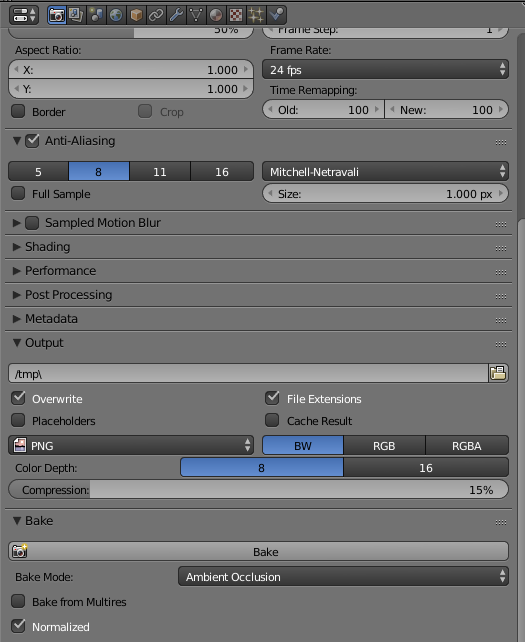Image resolution: width=525 pixels, height=642 pixels.
Task: Open the Mitchell-Netravali filter dropdown
Action: pyautogui.click(x=385, y=172)
